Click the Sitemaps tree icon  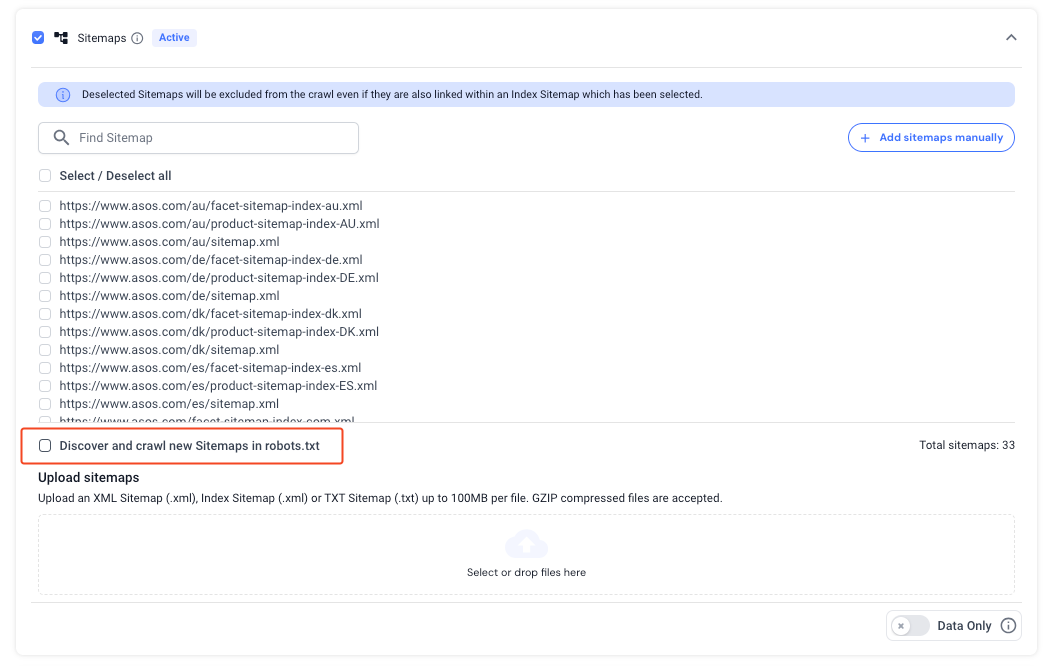[x=61, y=38]
